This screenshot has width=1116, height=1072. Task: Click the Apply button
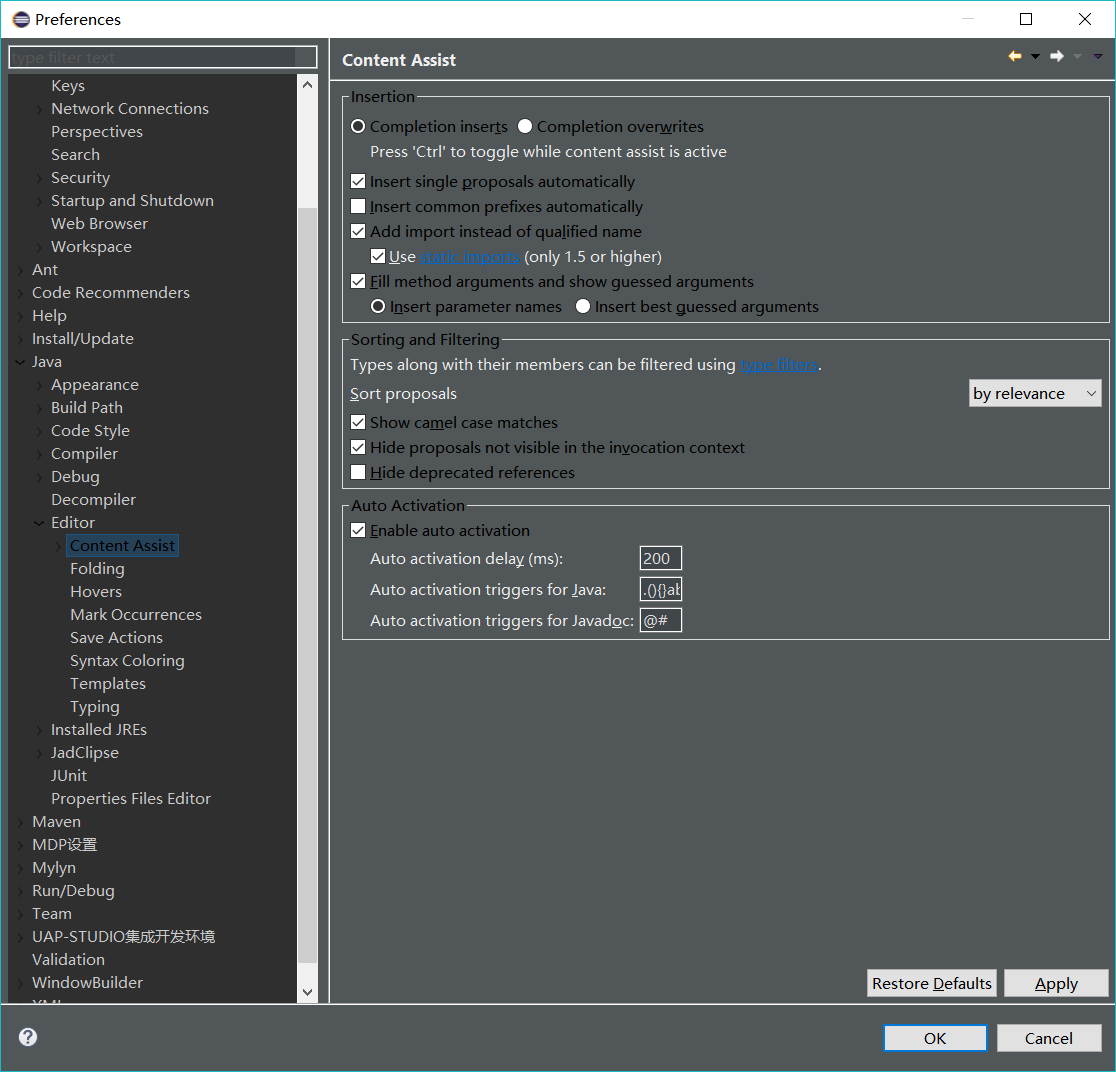(x=1056, y=983)
